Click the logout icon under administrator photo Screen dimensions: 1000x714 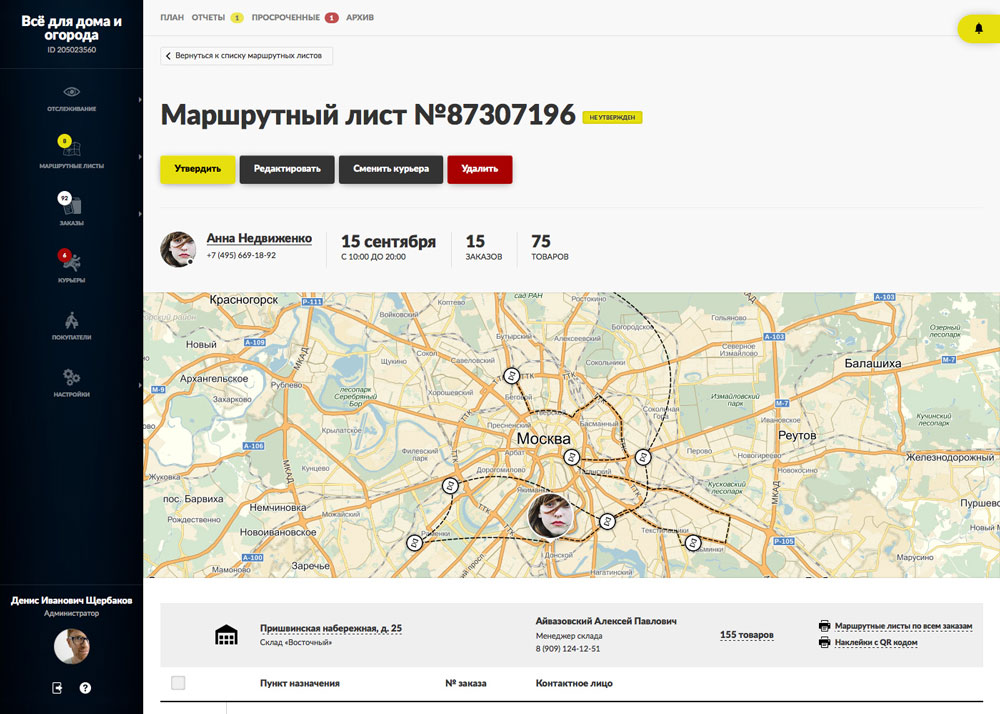[x=57, y=688]
